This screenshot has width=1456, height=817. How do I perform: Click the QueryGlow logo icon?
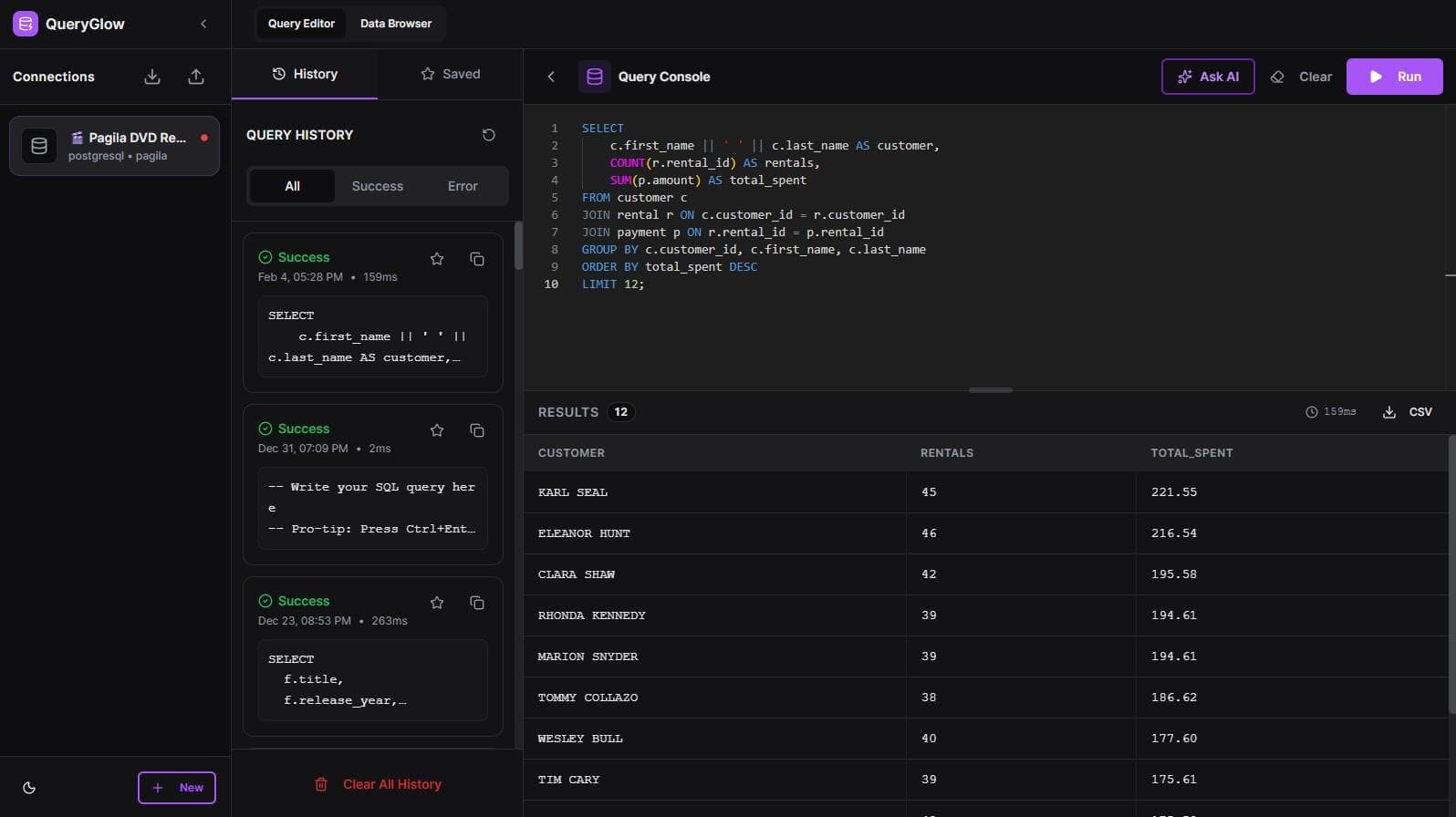tap(26, 24)
